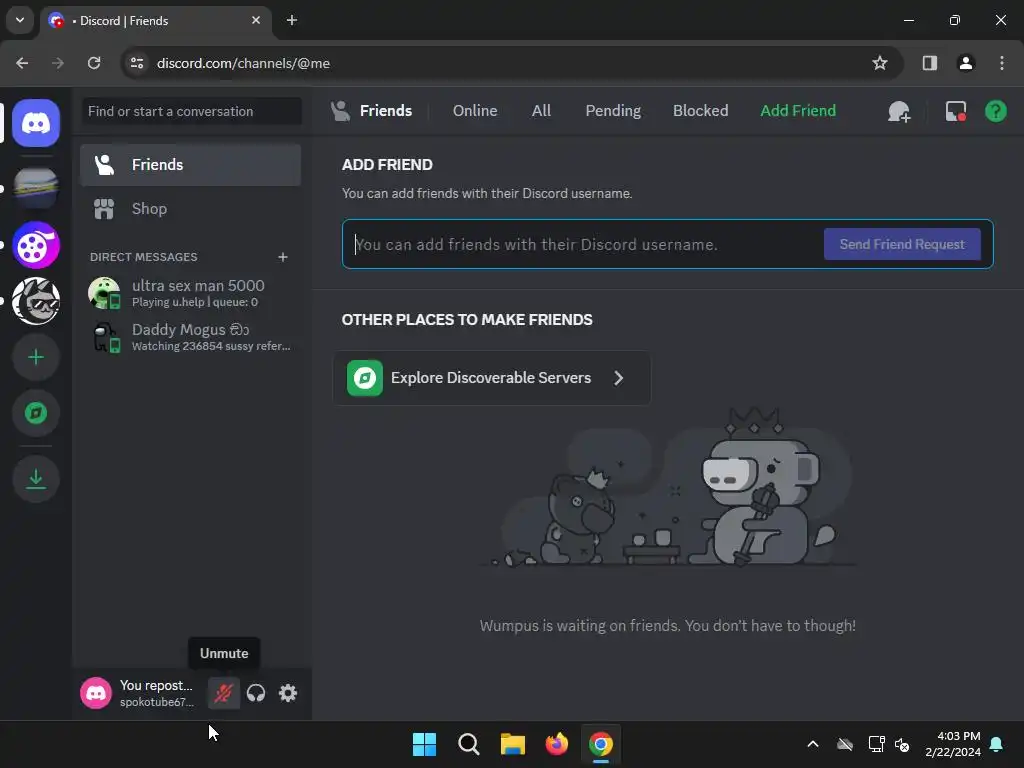This screenshot has height=768, width=1024.
Task: Click the chevron on Explore Discoverable Servers
Action: pos(618,378)
